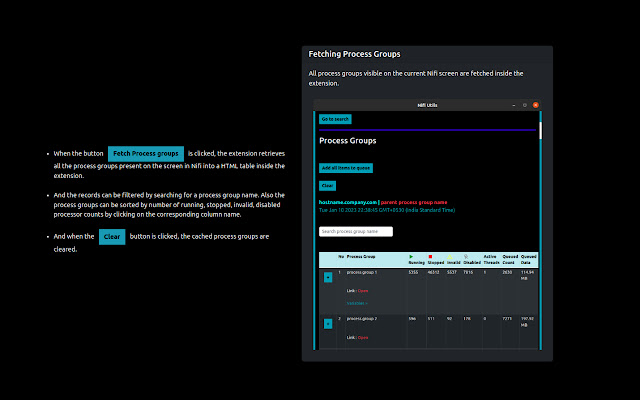Click the add button for process group 1

pyautogui.click(x=328, y=278)
